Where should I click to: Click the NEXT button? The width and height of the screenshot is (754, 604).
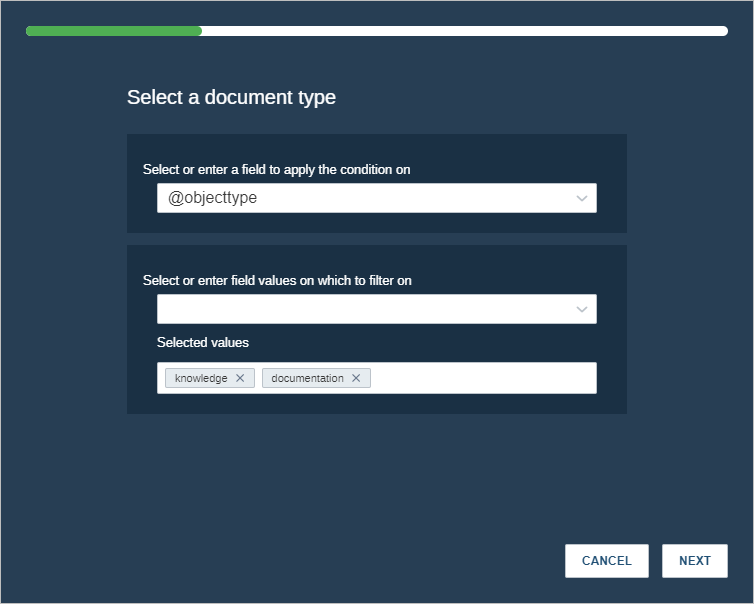694,561
